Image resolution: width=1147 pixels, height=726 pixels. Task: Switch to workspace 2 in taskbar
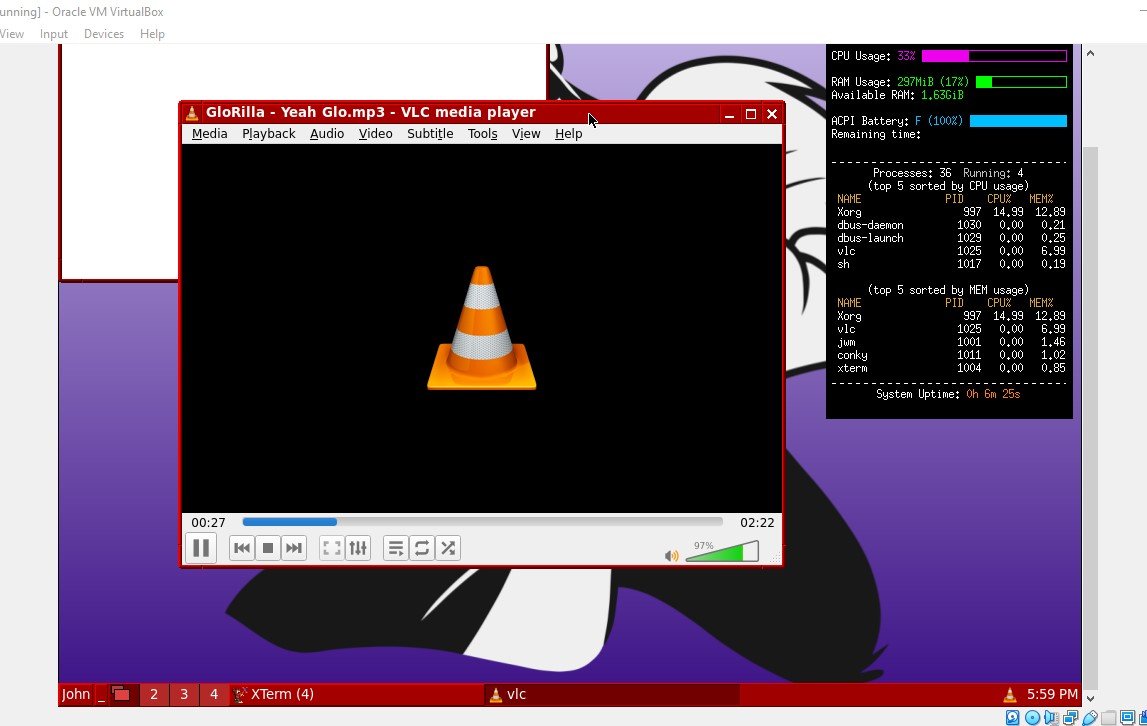point(153,694)
